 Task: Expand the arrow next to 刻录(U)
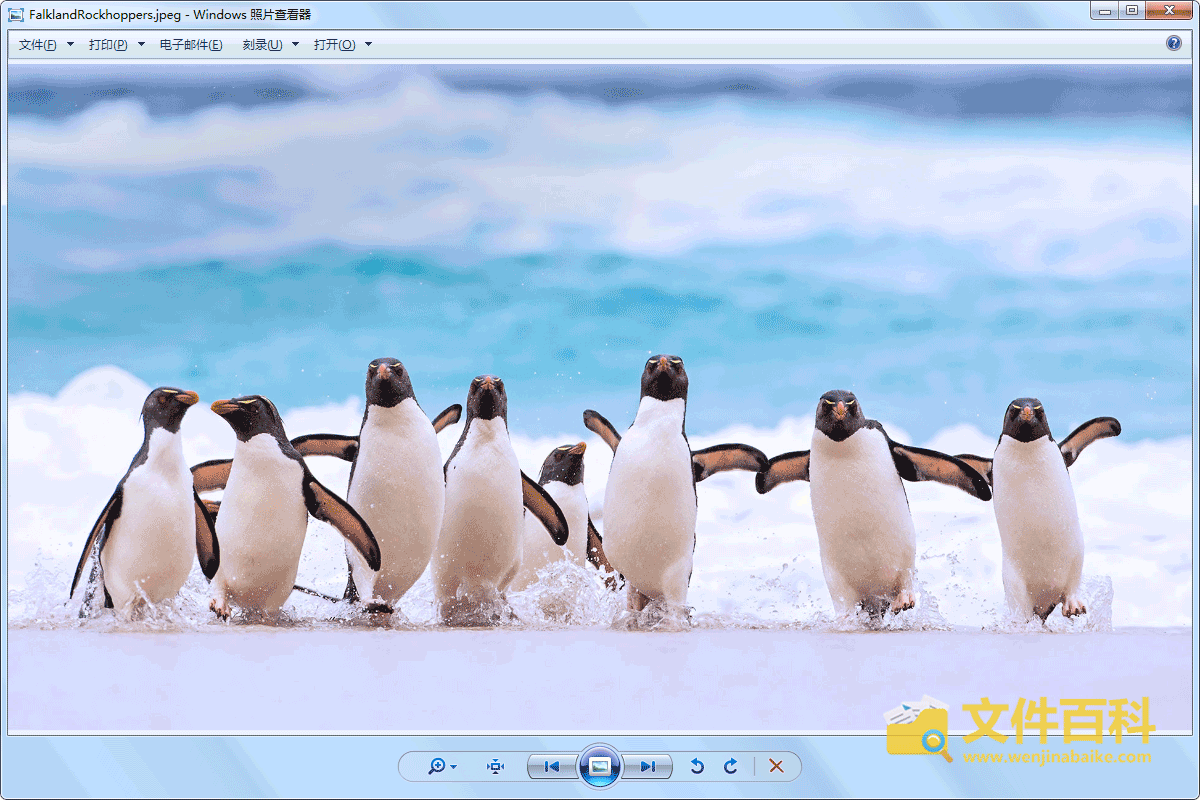pyautogui.click(x=295, y=44)
